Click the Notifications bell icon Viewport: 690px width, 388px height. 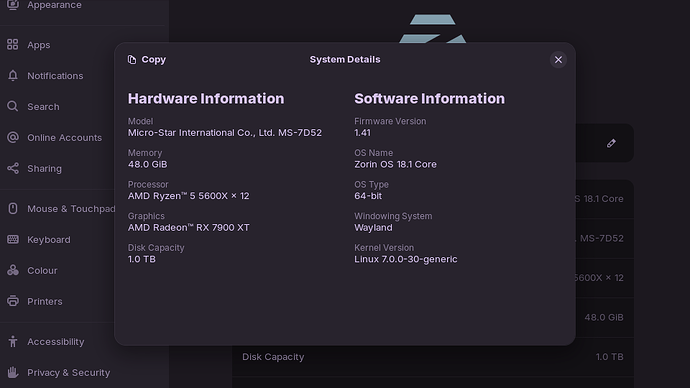pos(13,75)
